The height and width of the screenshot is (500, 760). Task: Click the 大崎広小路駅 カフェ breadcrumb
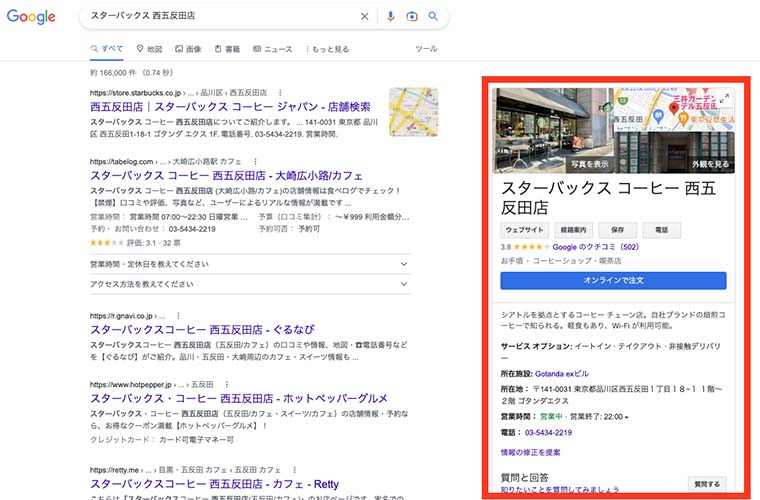point(207,161)
